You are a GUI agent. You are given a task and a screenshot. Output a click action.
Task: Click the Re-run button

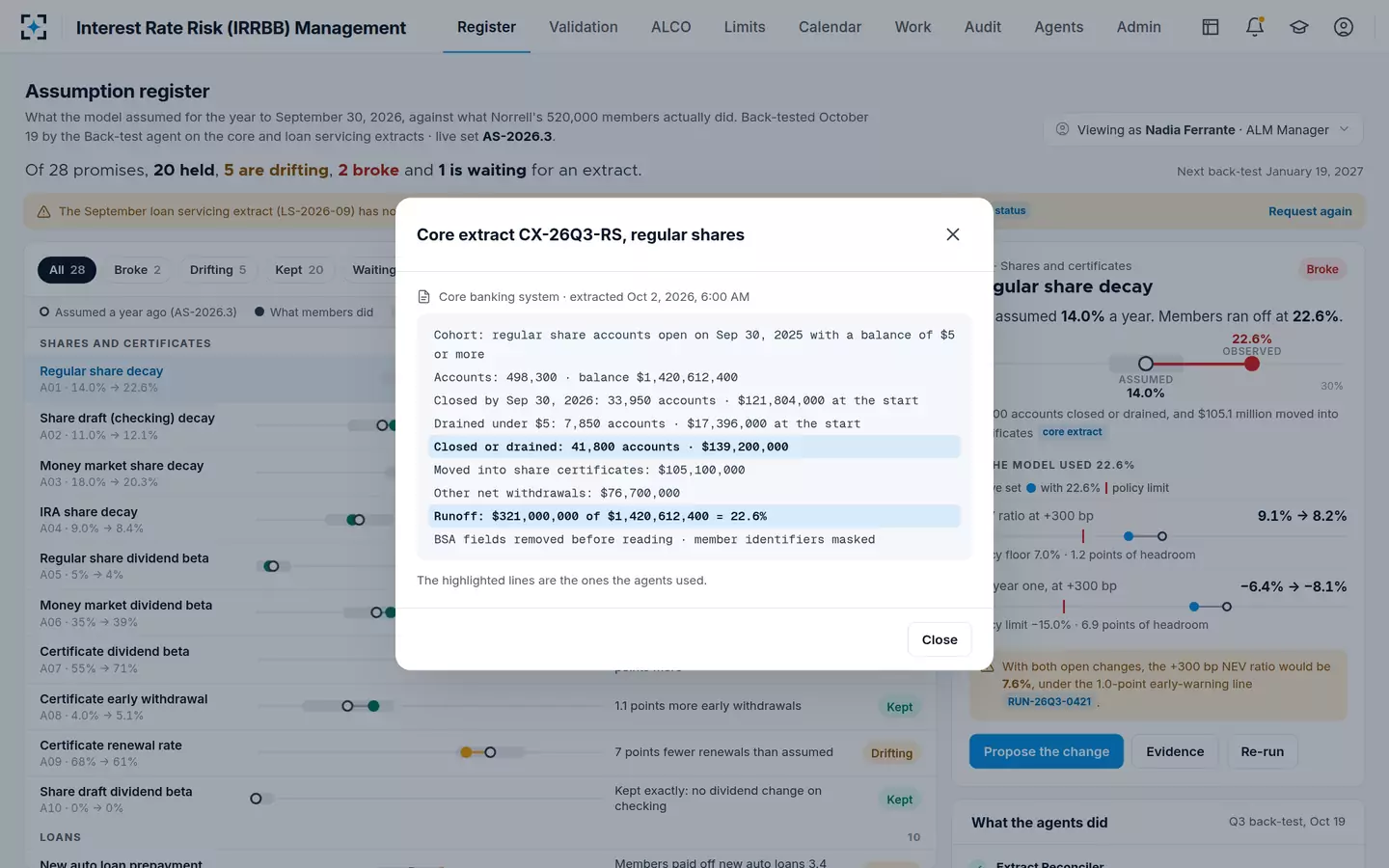(1263, 751)
